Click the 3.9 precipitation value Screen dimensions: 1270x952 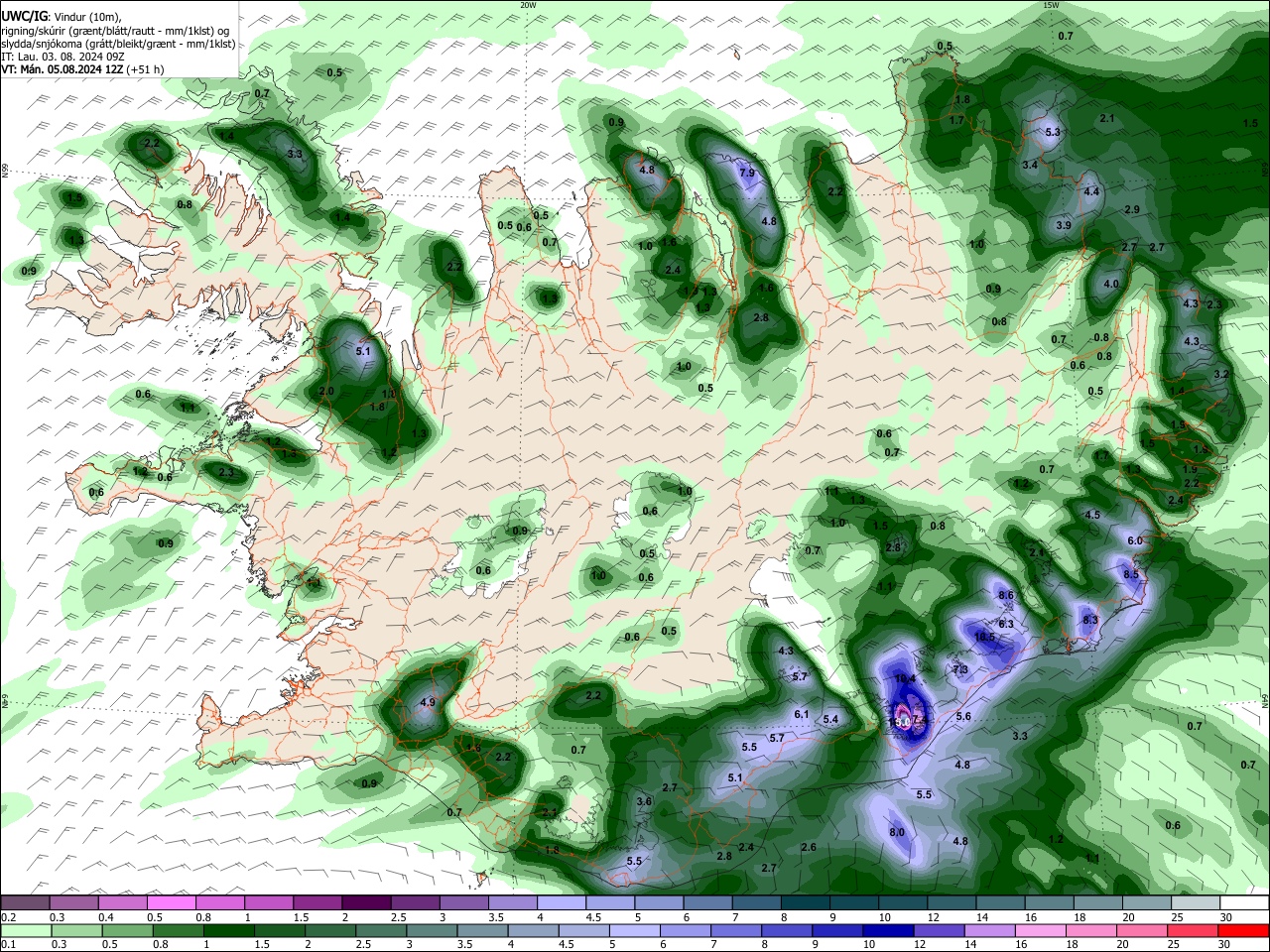point(1063,226)
